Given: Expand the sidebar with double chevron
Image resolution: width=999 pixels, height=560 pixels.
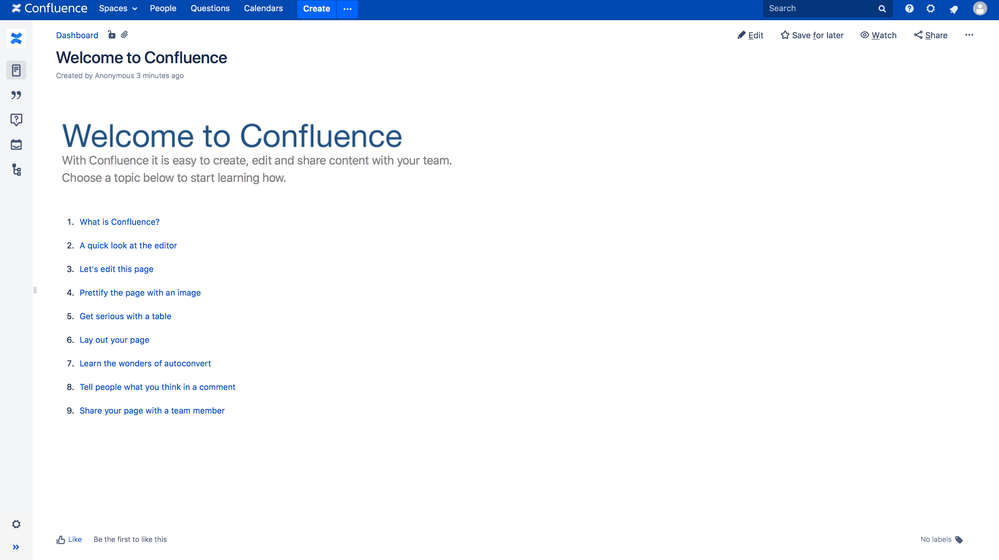Looking at the screenshot, I should pos(16,547).
